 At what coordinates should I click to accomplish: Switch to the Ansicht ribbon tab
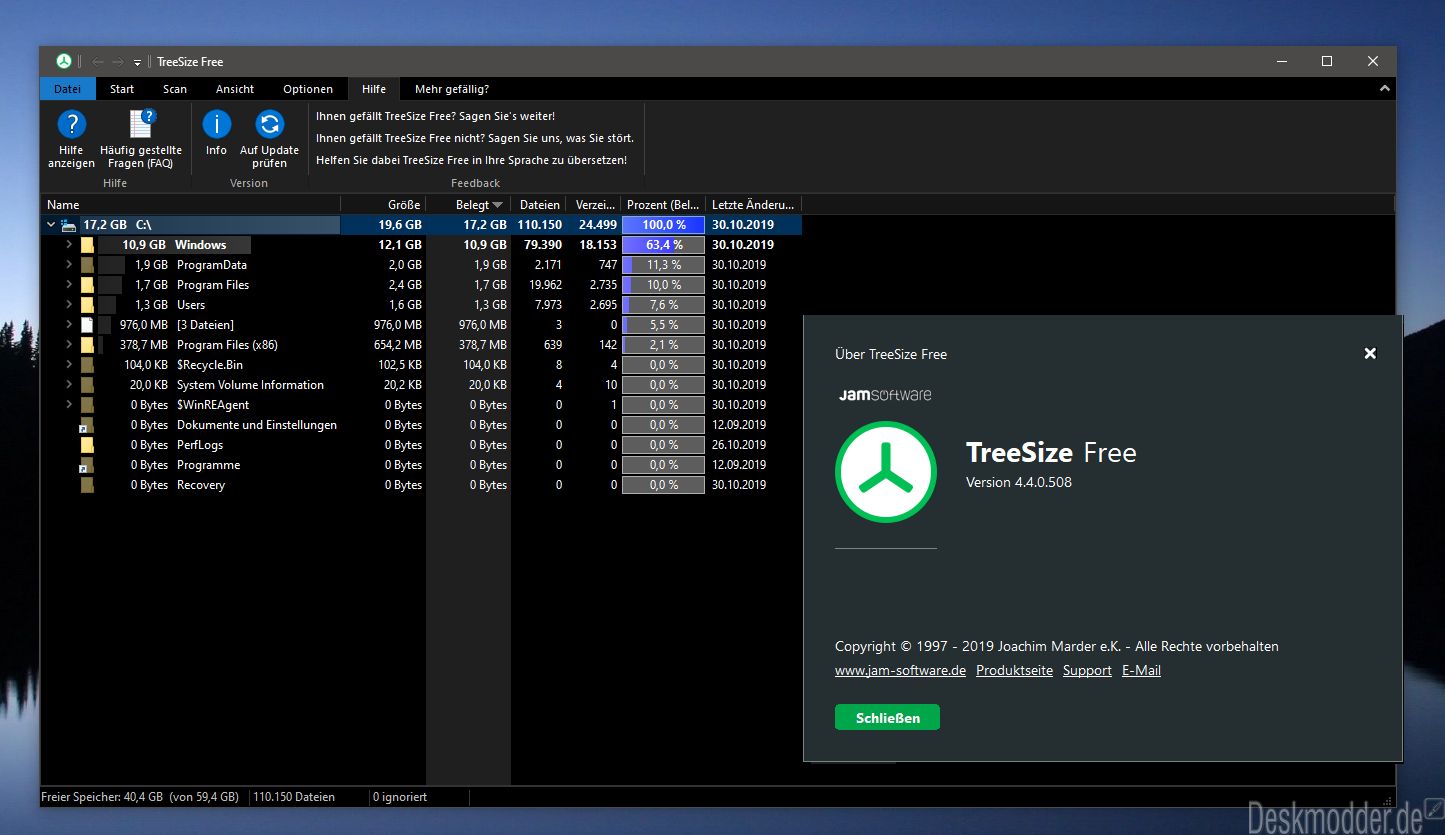(235, 89)
